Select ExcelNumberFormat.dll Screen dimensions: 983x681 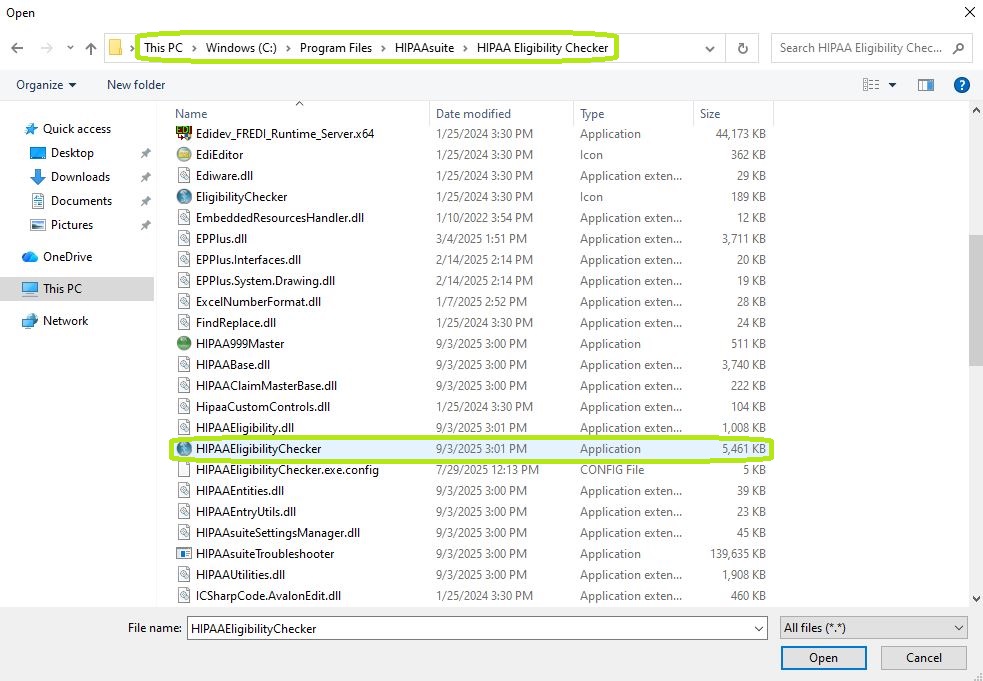click(258, 302)
